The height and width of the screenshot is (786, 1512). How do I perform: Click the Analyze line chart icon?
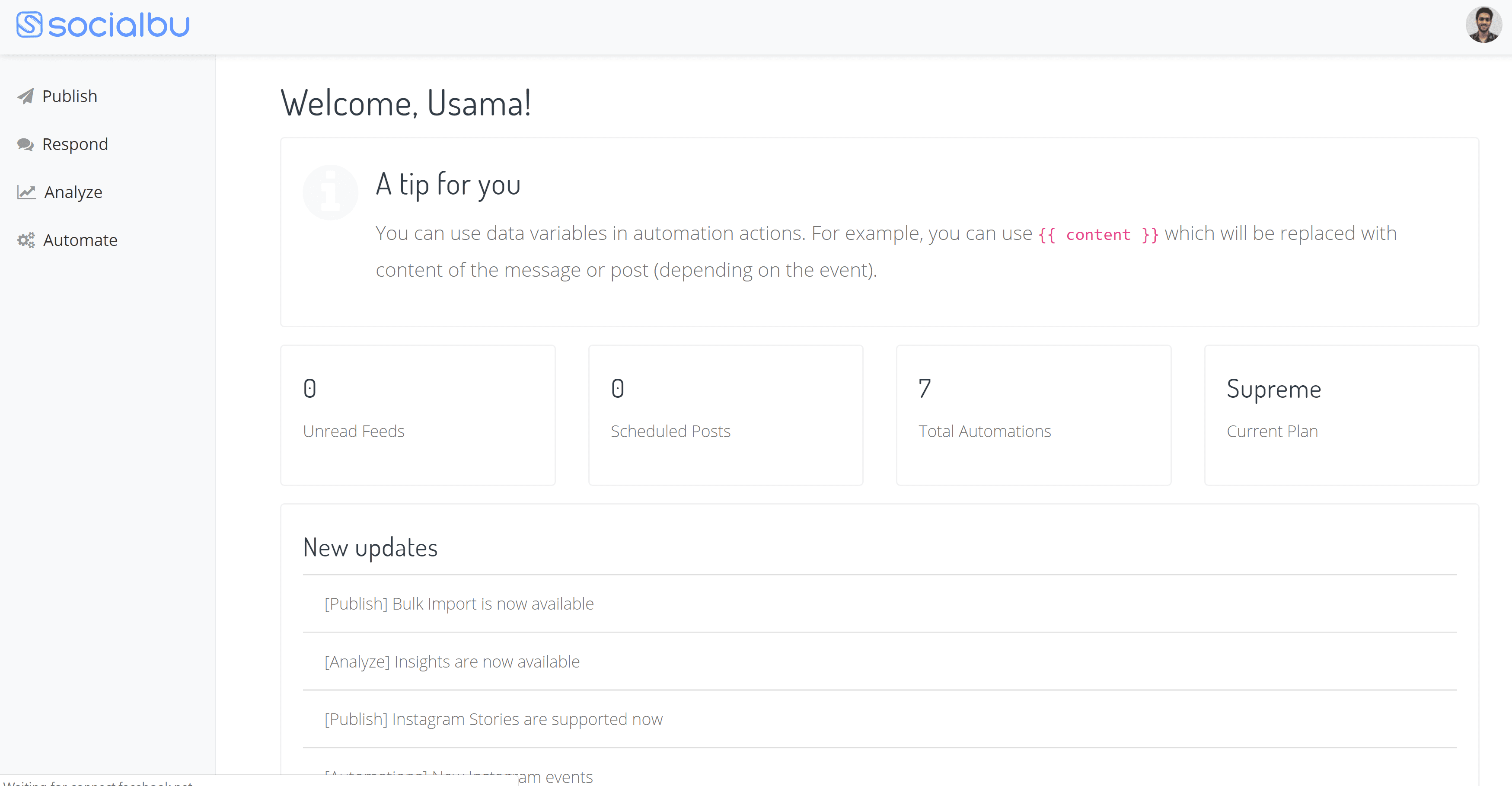tap(26, 192)
